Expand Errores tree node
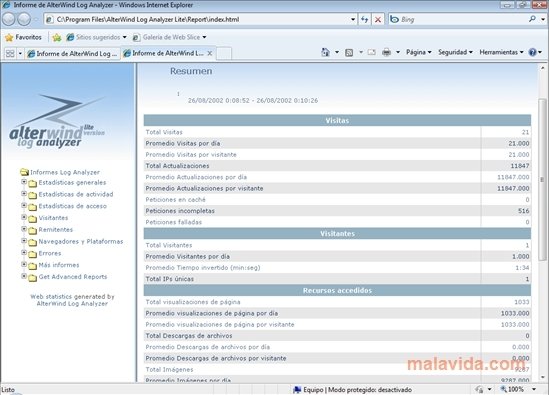 24,252
